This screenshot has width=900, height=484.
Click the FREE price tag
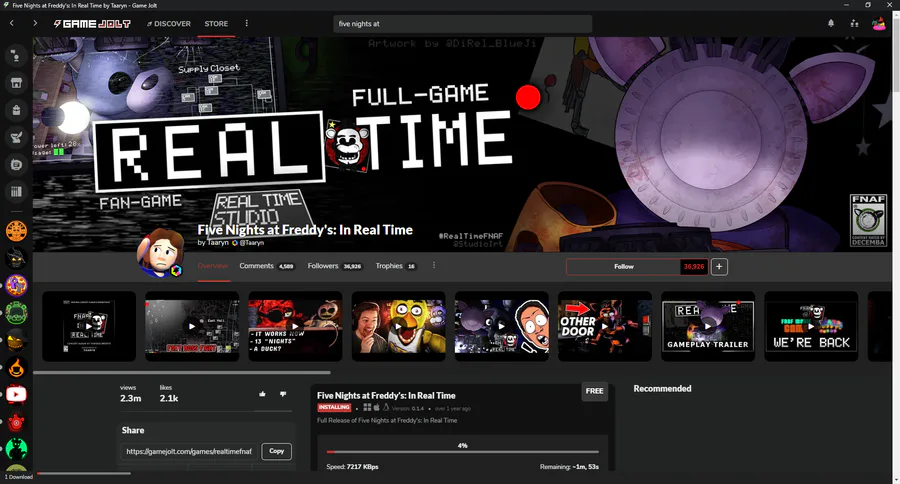point(594,391)
